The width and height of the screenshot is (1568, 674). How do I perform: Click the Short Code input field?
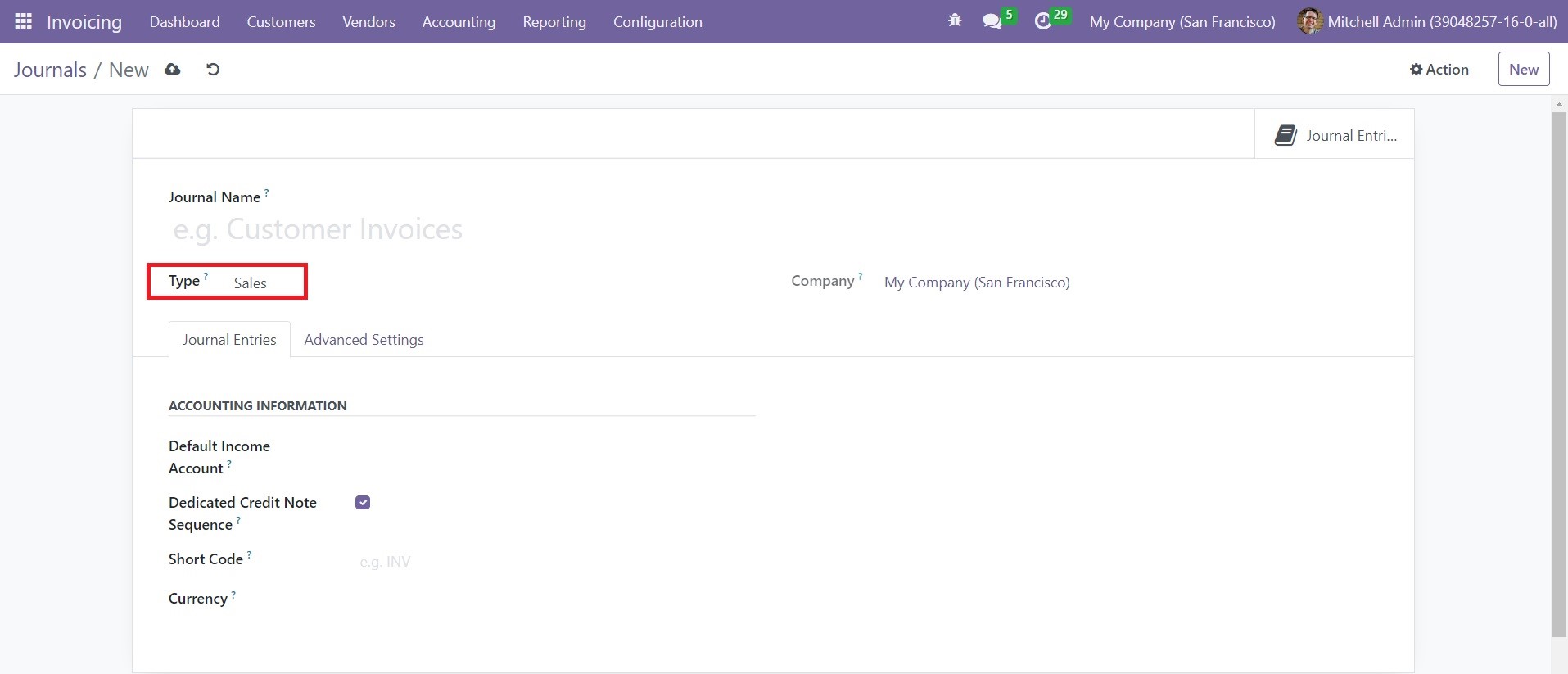(x=557, y=562)
